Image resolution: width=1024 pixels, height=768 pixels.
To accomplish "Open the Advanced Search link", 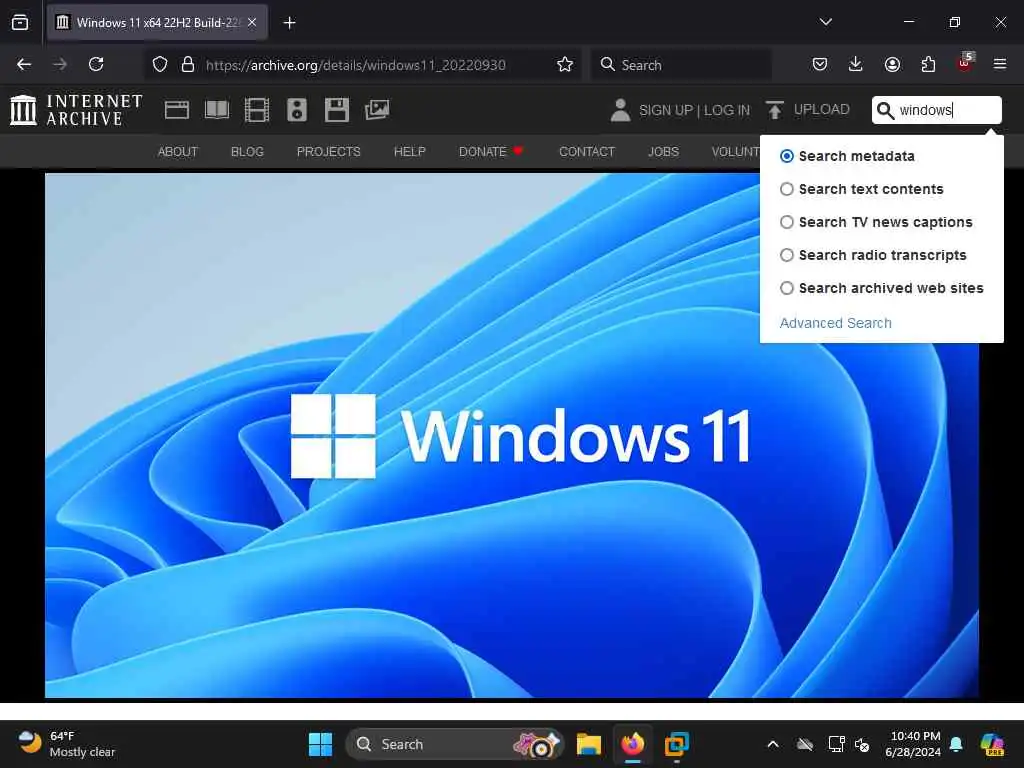I will tap(835, 323).
